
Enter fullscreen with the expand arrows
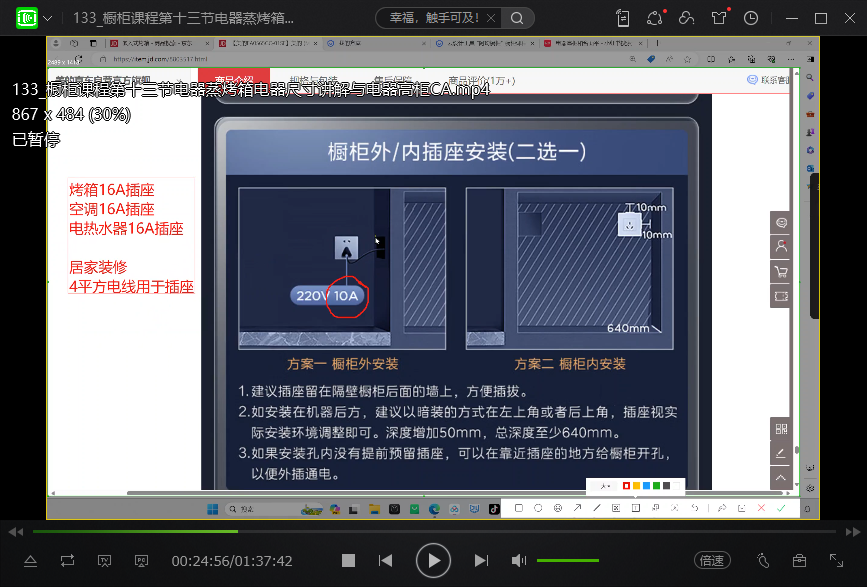coord(837,560)
